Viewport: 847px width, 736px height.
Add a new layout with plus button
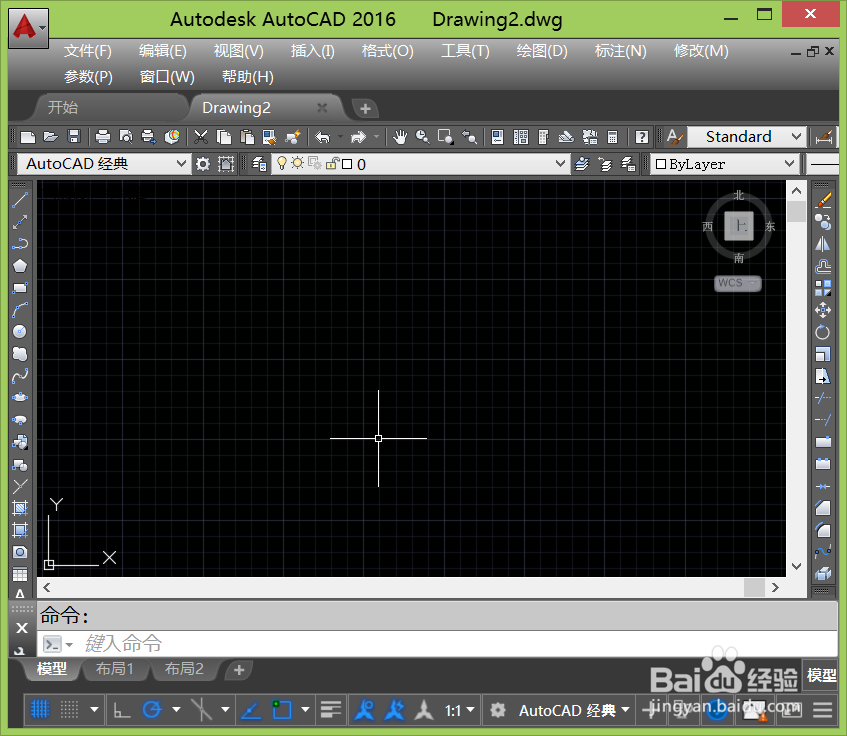pyautogui.click(x=239, y=670)
